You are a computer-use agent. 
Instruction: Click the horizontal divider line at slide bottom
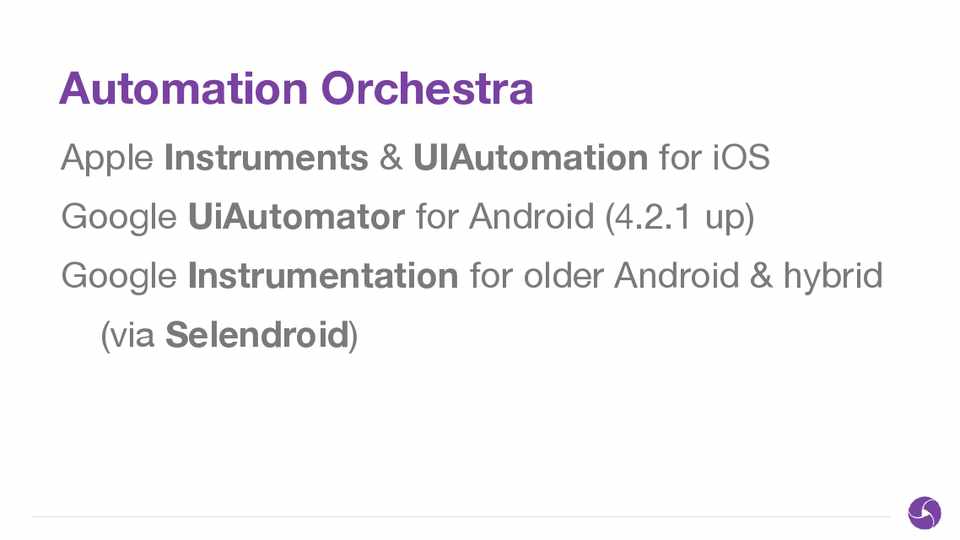coord(460,517)
